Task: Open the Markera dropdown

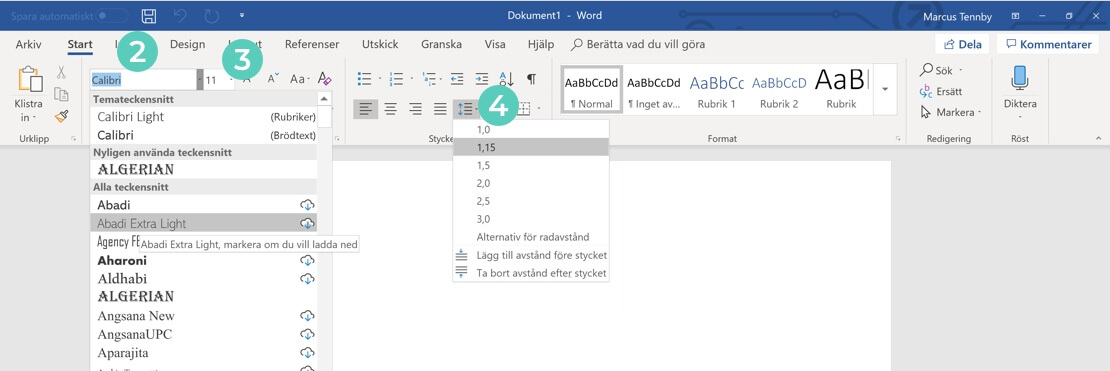Action: (951, 112)
